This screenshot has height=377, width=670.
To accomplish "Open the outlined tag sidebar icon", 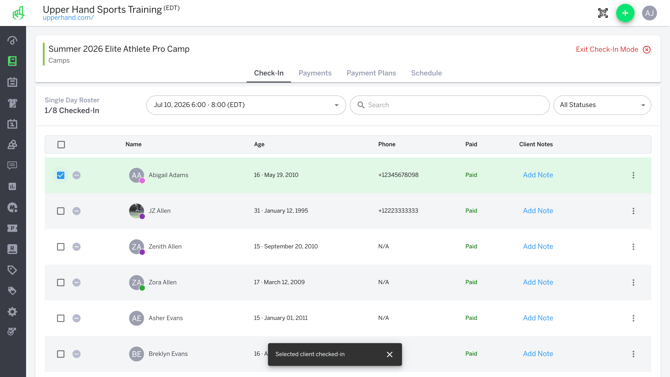I will (12, 270).
